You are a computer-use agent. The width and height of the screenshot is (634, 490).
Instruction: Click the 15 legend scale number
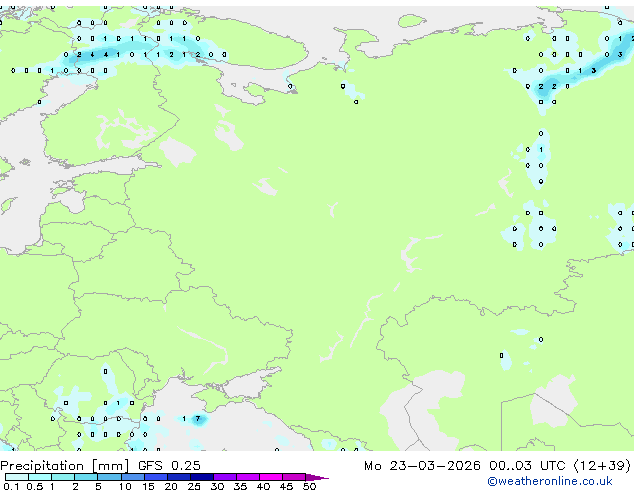[x=148, y=487]
